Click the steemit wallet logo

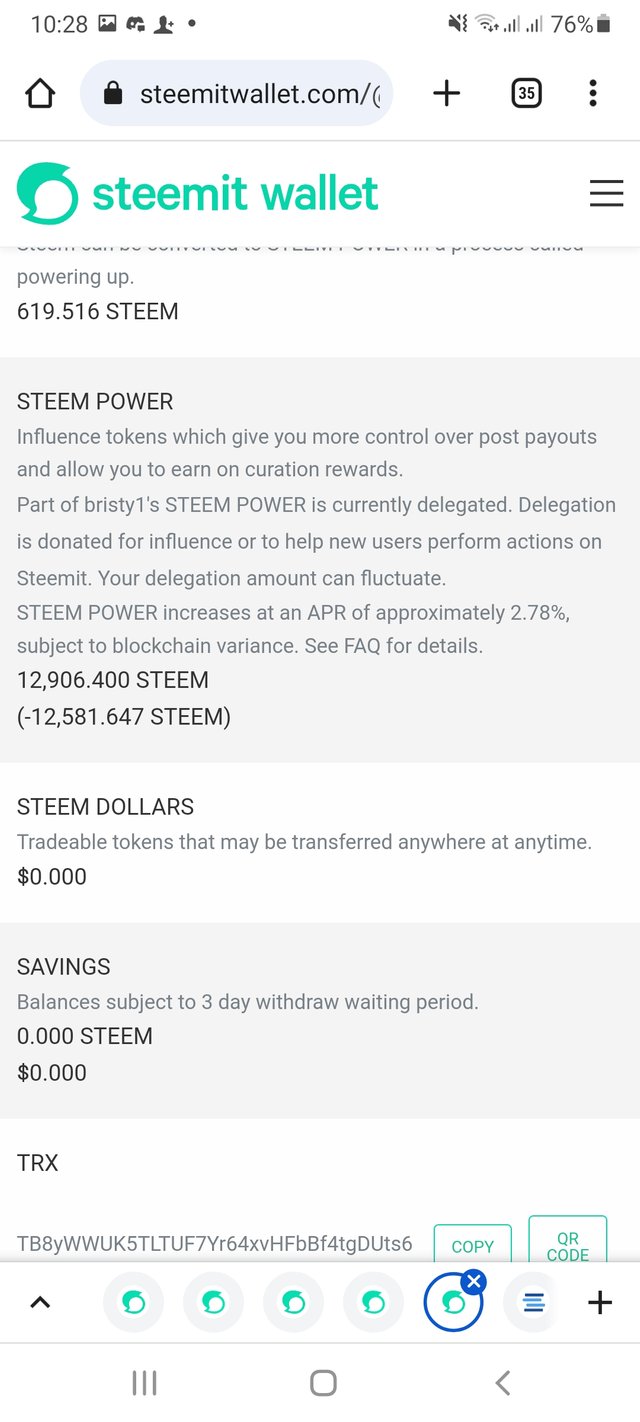(198, 193)
